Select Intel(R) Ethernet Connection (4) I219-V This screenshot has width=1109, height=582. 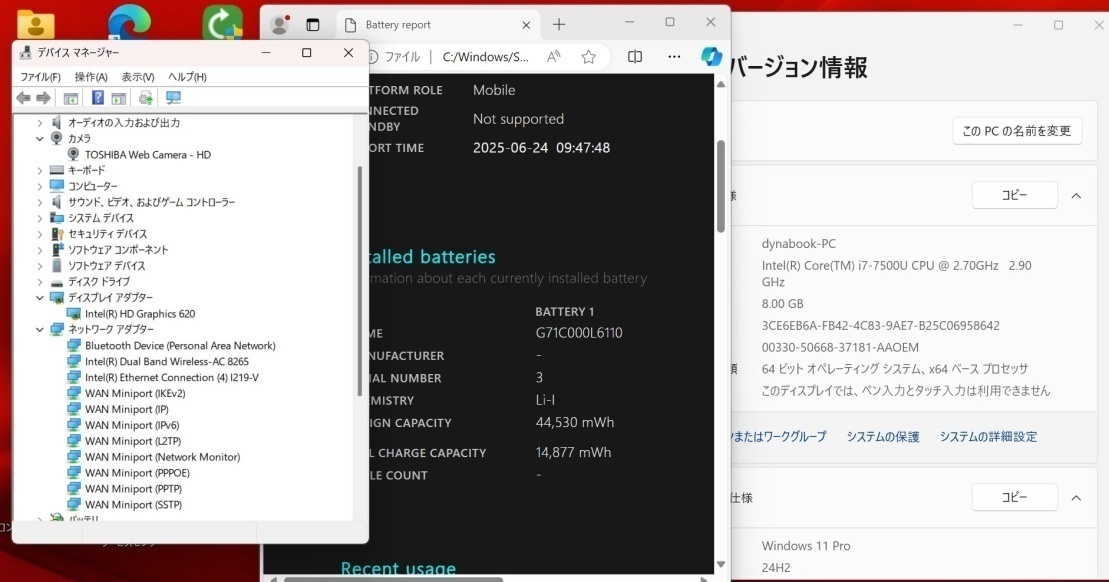pos(172,378)
